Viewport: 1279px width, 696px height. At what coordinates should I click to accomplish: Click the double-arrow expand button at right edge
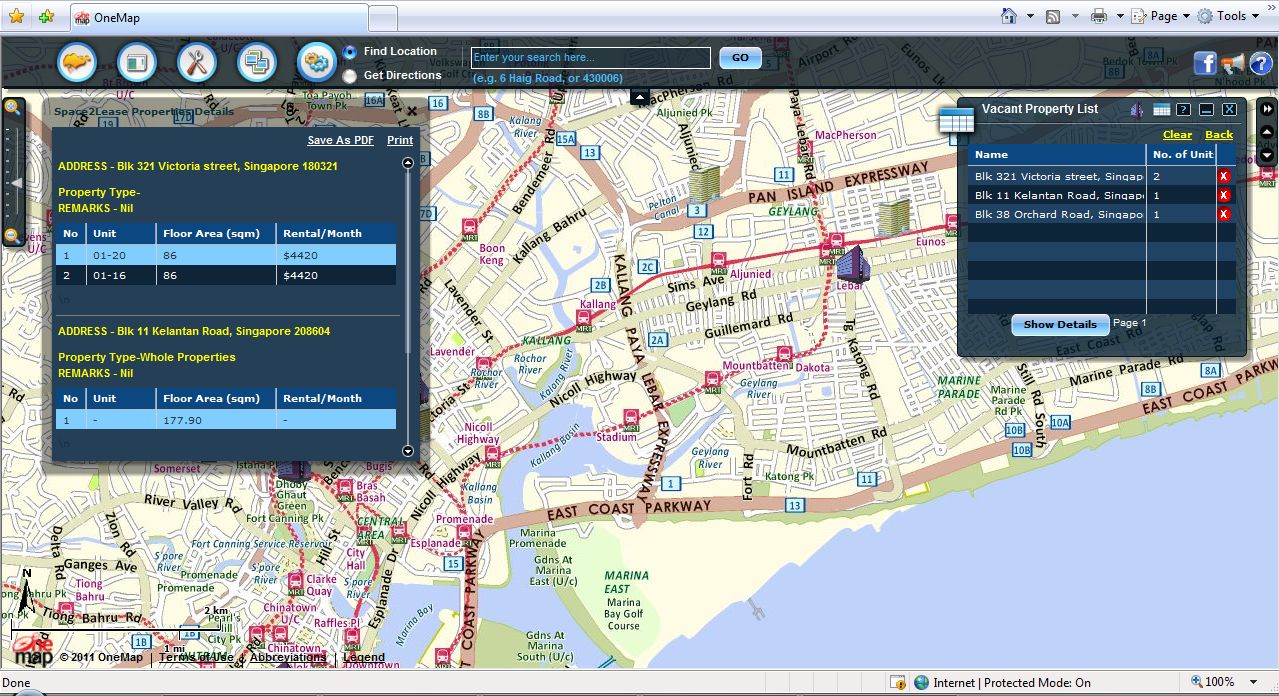click(1267, 109)
